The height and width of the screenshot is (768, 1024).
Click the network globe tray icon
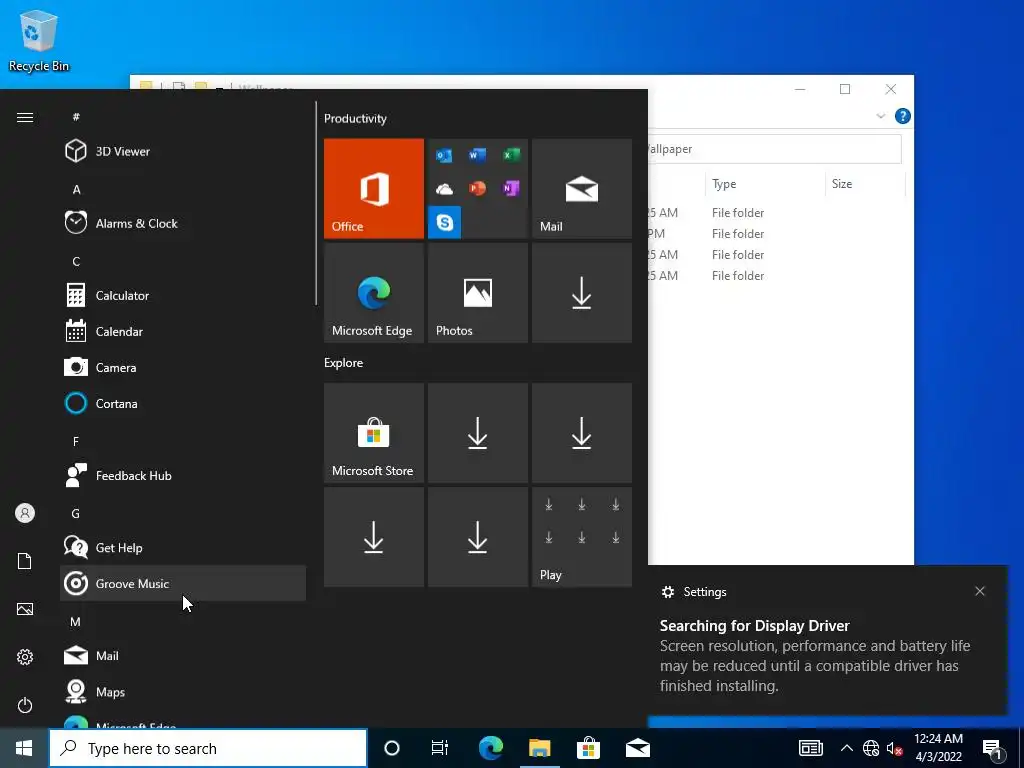871,748
